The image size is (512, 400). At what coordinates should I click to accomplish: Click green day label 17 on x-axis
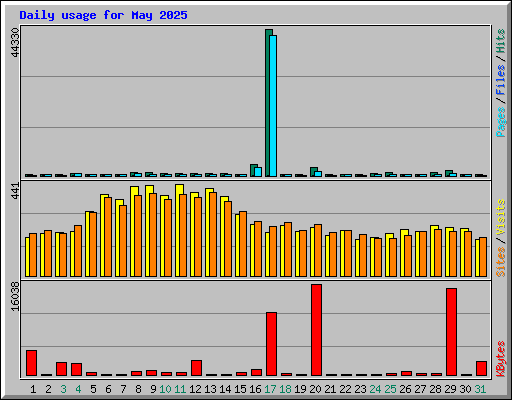(270, 389)
